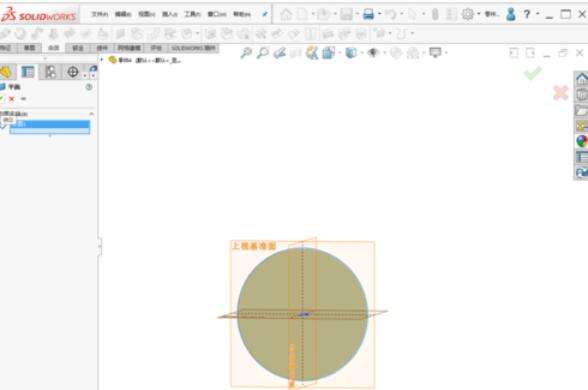Open the 帮助 (Help) menu
Viewport: 588px width, 390px height.
click(242, 14)
